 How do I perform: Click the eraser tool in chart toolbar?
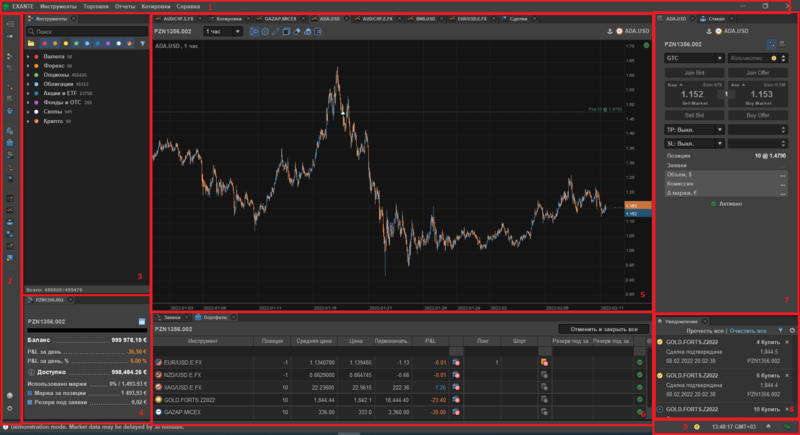pos(298,31)
